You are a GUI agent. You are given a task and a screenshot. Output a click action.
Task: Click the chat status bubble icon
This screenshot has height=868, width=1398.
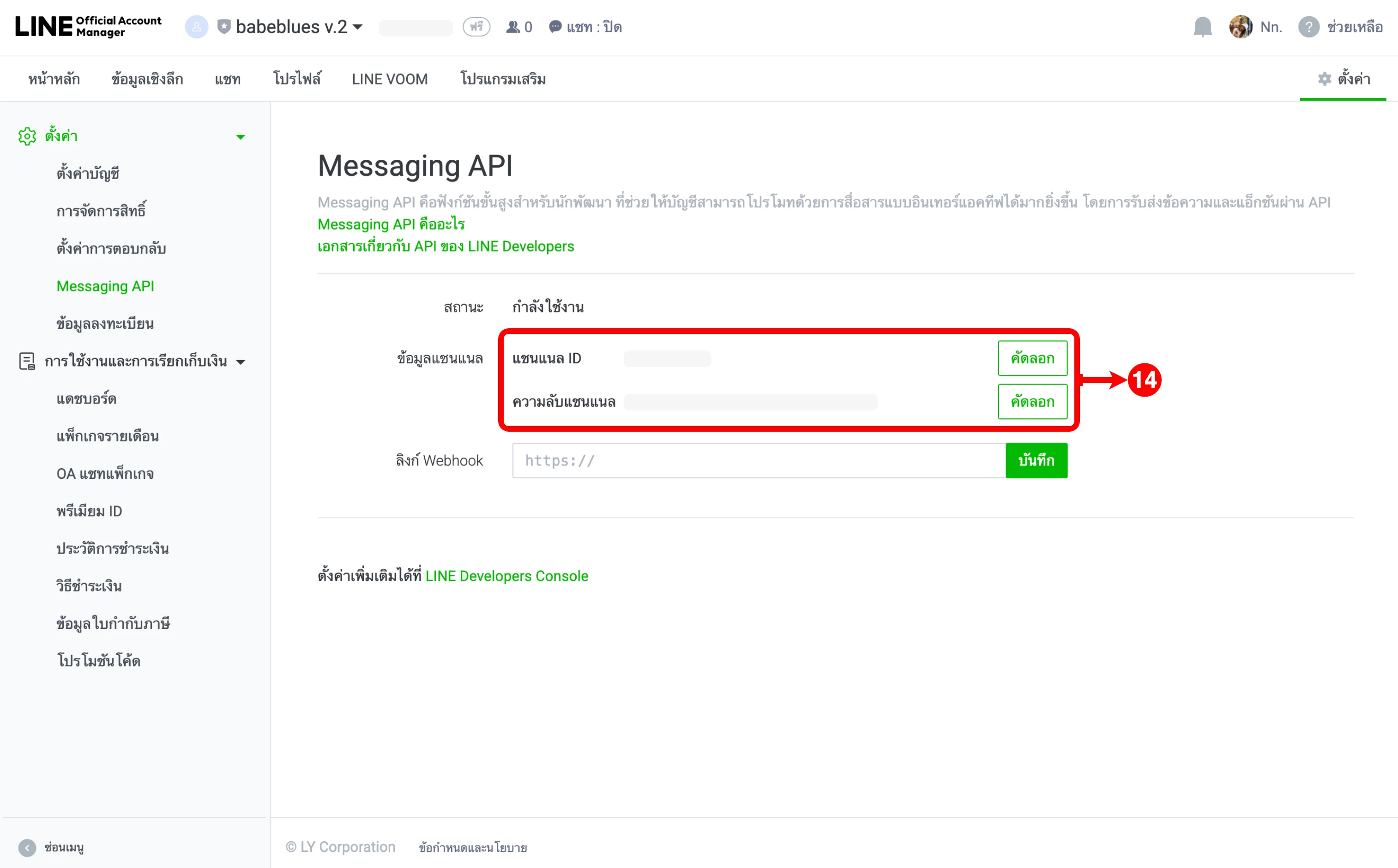(x=555, y=27)
